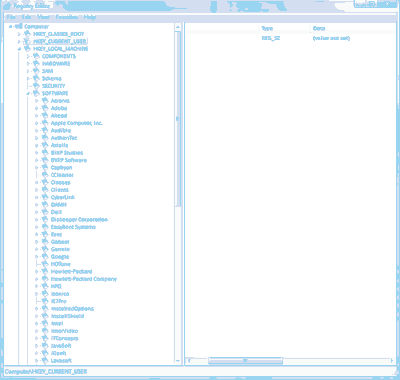Expand the CyberLink key

(x=37, y=197)
